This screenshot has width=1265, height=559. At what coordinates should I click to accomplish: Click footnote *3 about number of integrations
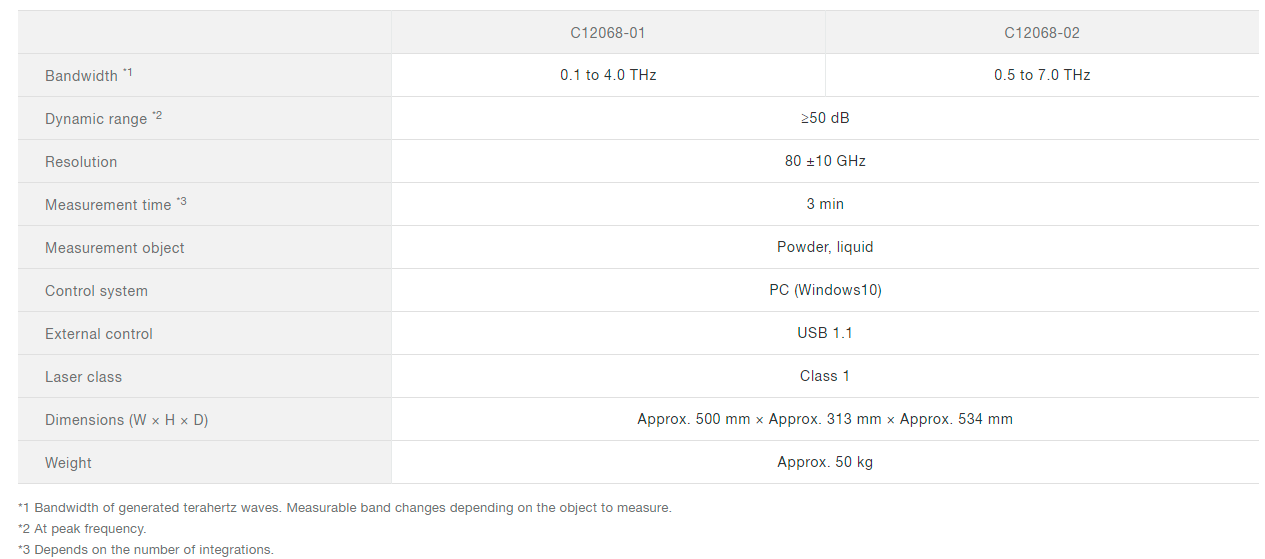[x=146, y=550]
